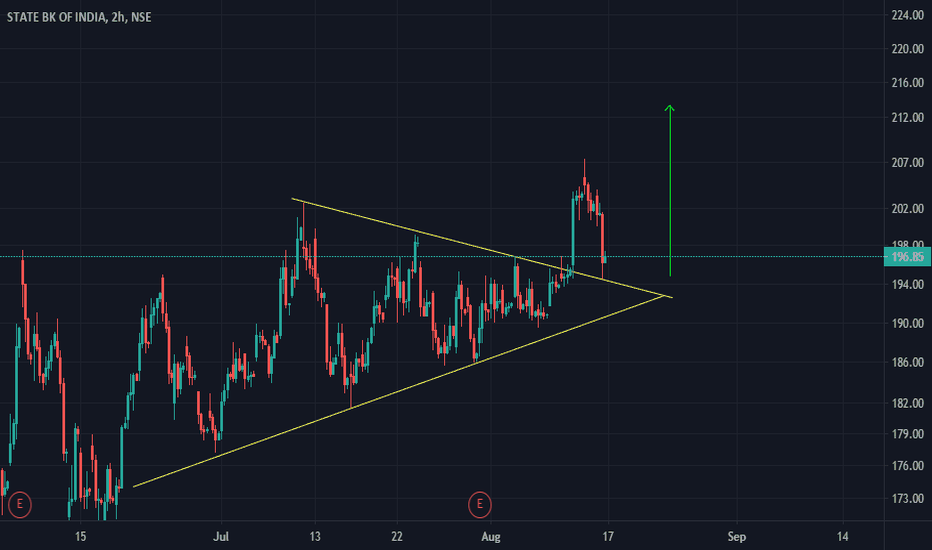The width and height of the screenshot is (932, 550).
Task: Click the 14 date label on time axis
Action: (842, 536)
